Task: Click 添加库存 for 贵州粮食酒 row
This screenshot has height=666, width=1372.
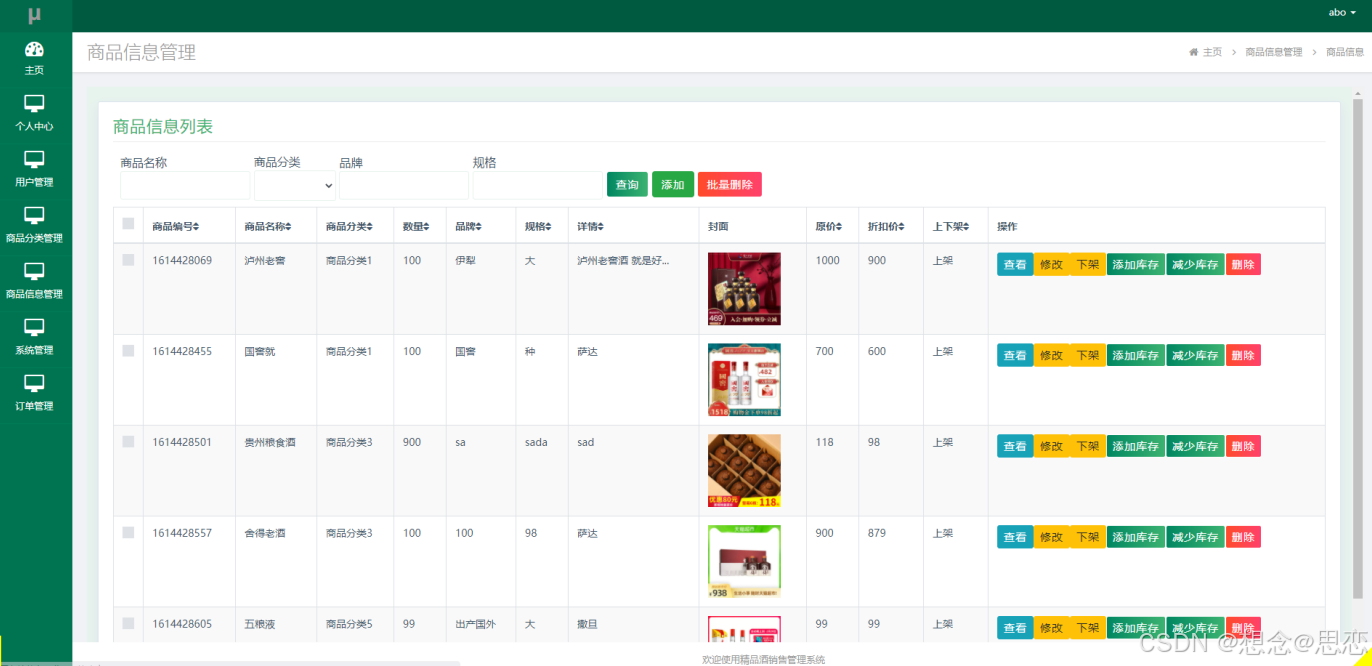Action: click(x=1136, y=447)
